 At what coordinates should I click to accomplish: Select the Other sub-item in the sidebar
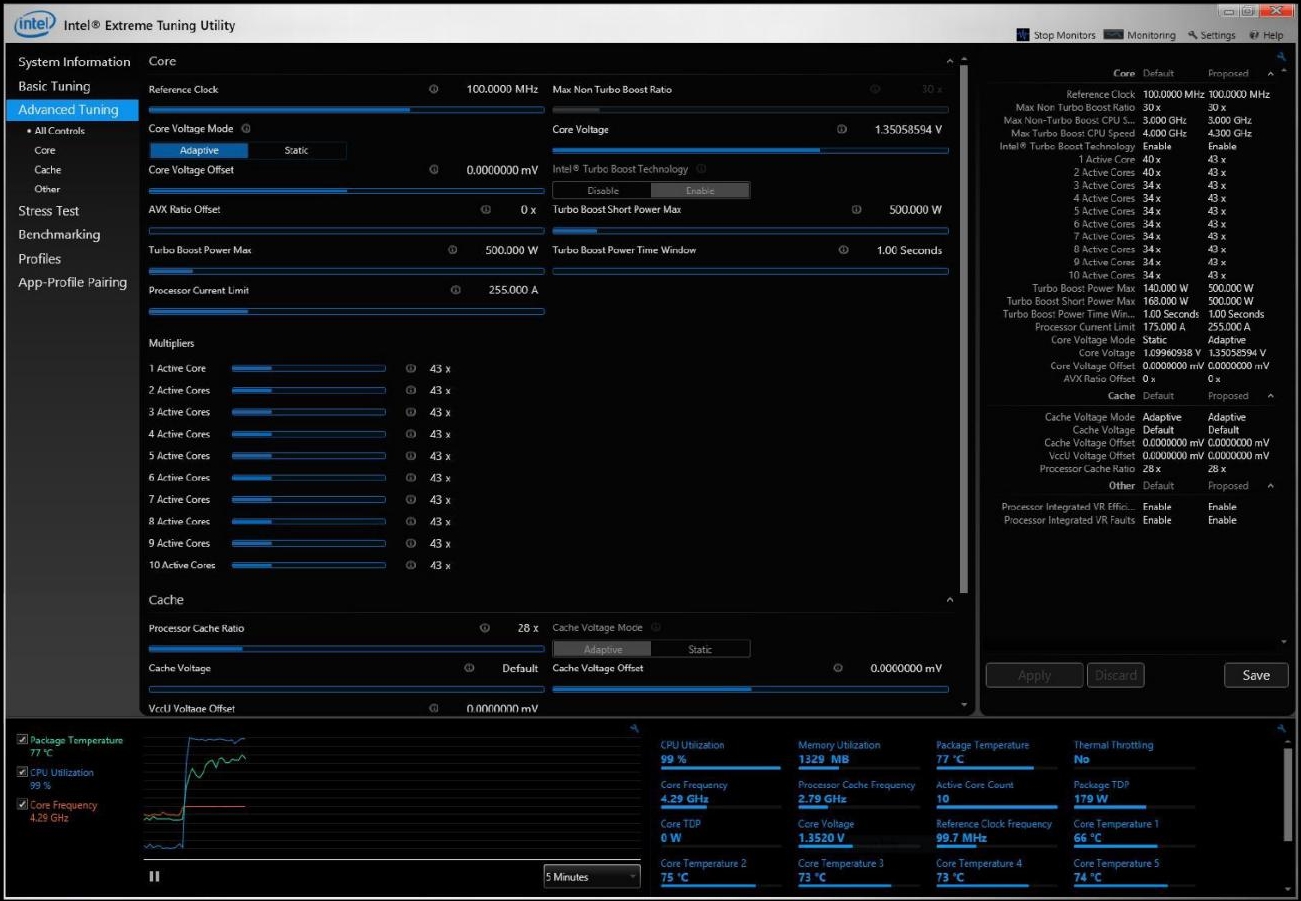[47, 189]
